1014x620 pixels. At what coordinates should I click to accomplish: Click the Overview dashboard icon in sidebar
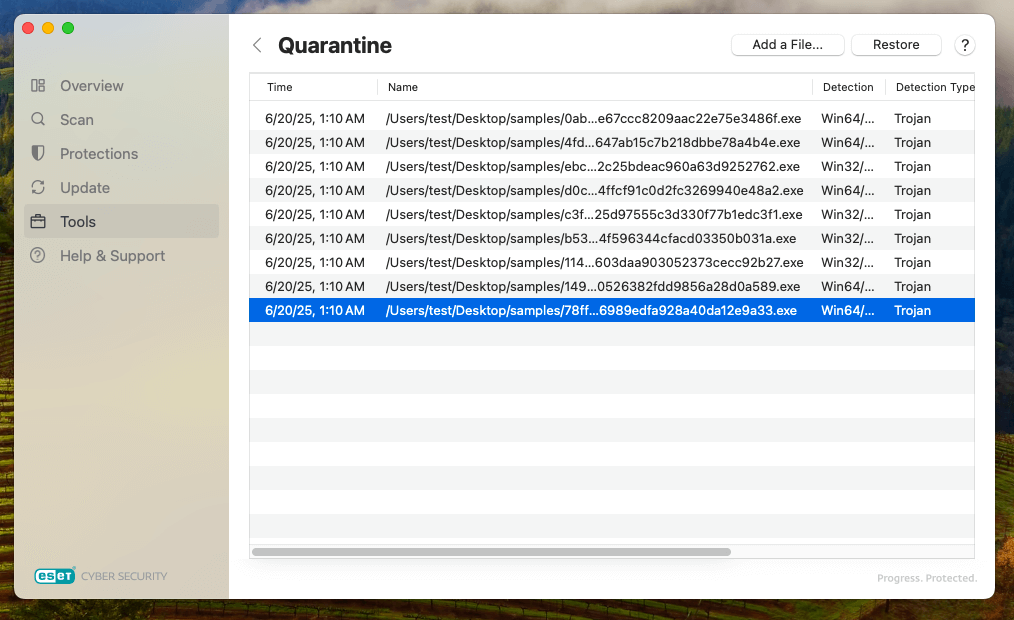point(38,85)
